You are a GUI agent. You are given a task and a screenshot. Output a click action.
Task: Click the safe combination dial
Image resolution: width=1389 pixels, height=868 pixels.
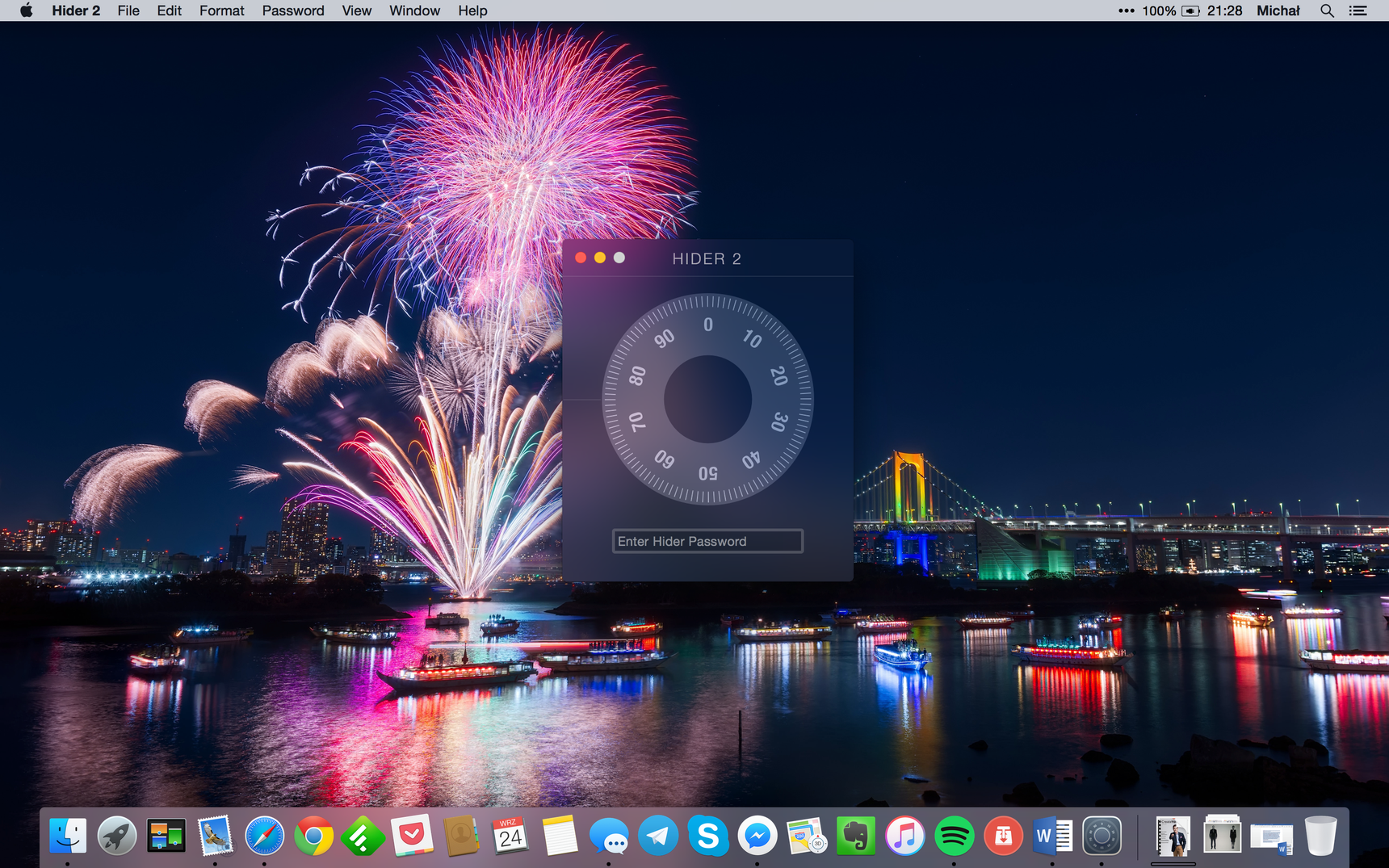click(x=707, y=399)
